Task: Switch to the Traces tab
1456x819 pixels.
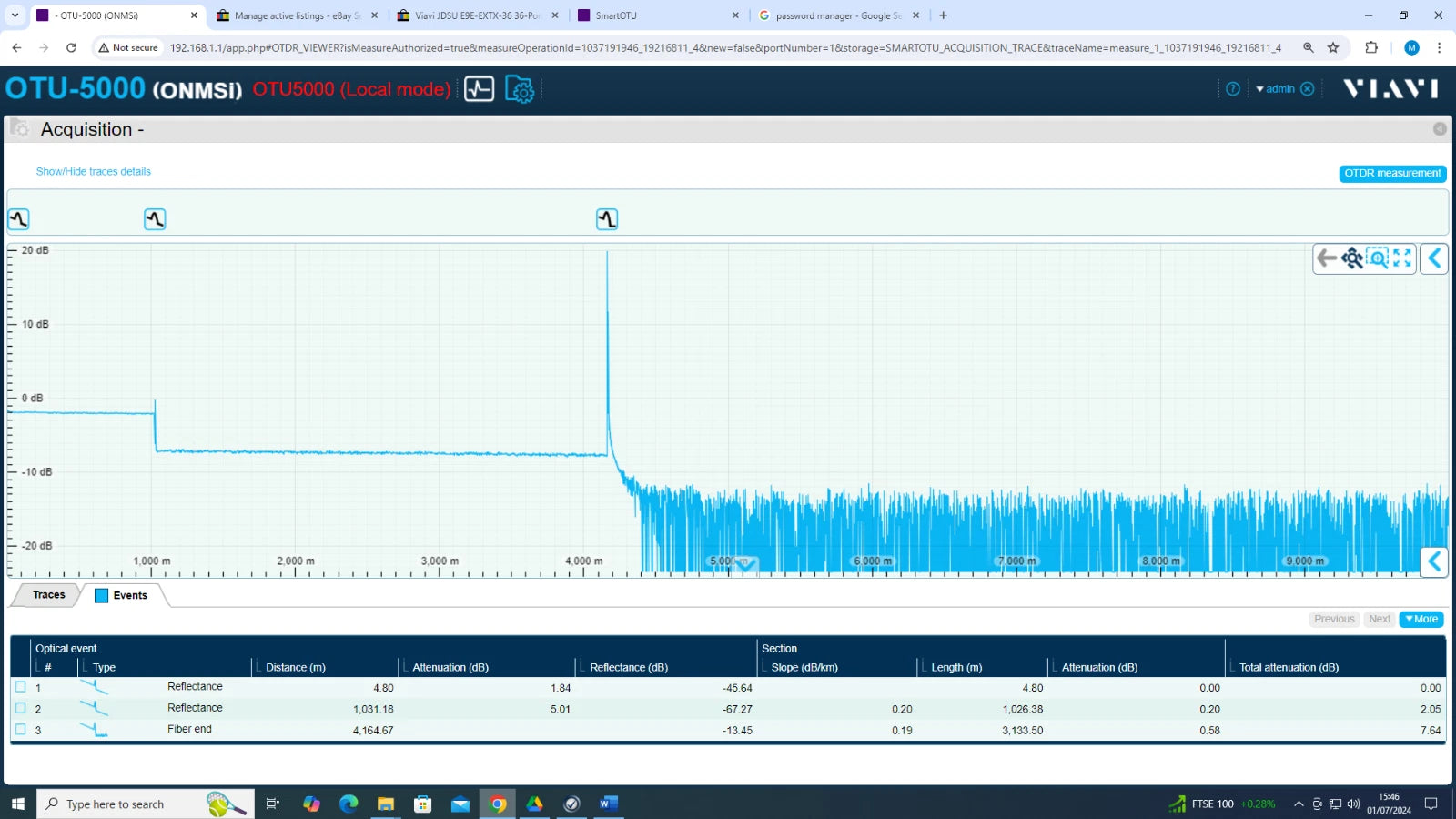Action: coord(48,595)
